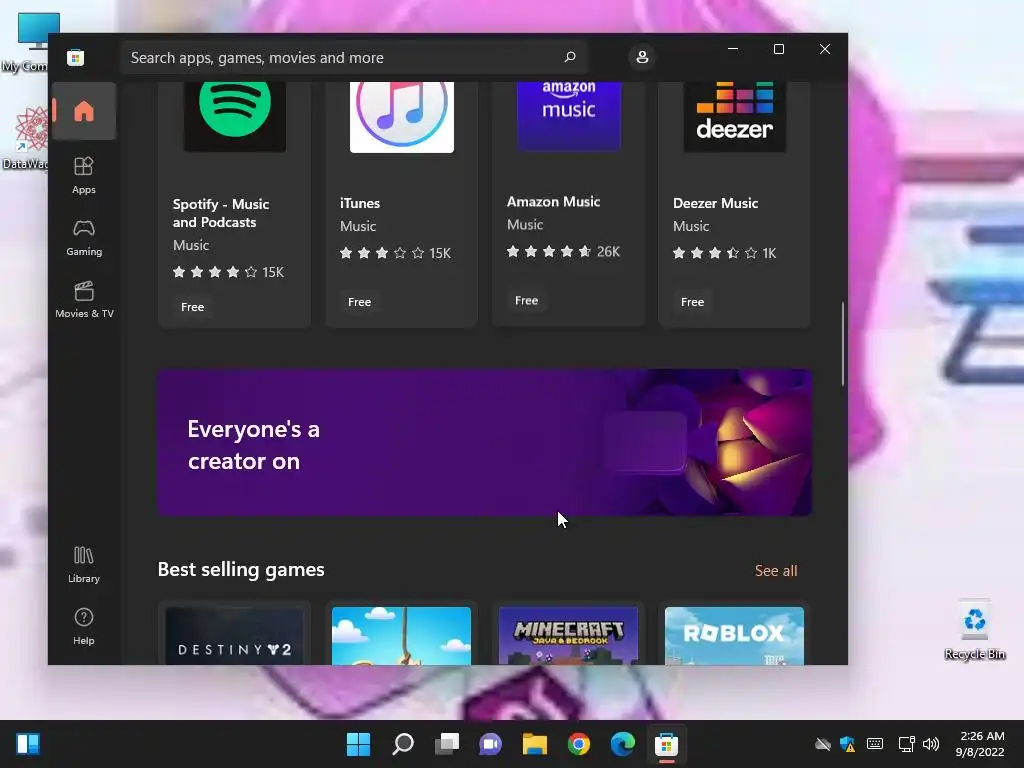Screen dimensions: 1024x768
Task: Open File Explorer from taskbar
Action: [534, 744]
